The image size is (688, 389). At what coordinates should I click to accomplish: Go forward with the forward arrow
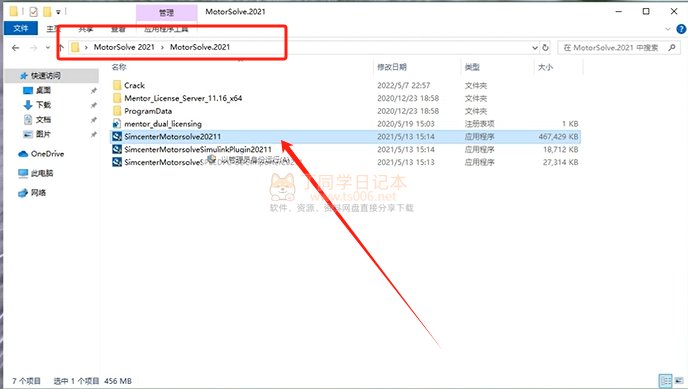pos(33,47)
